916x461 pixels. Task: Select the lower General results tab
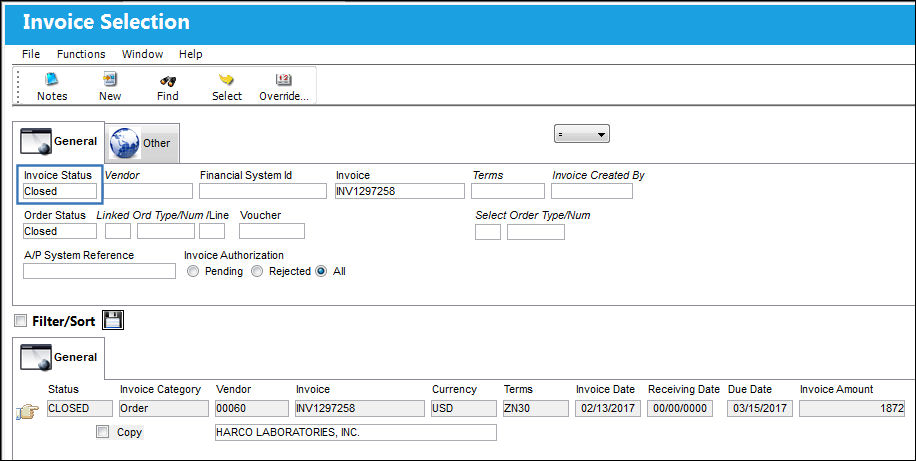pyautogui.click(x=58, y=358)
